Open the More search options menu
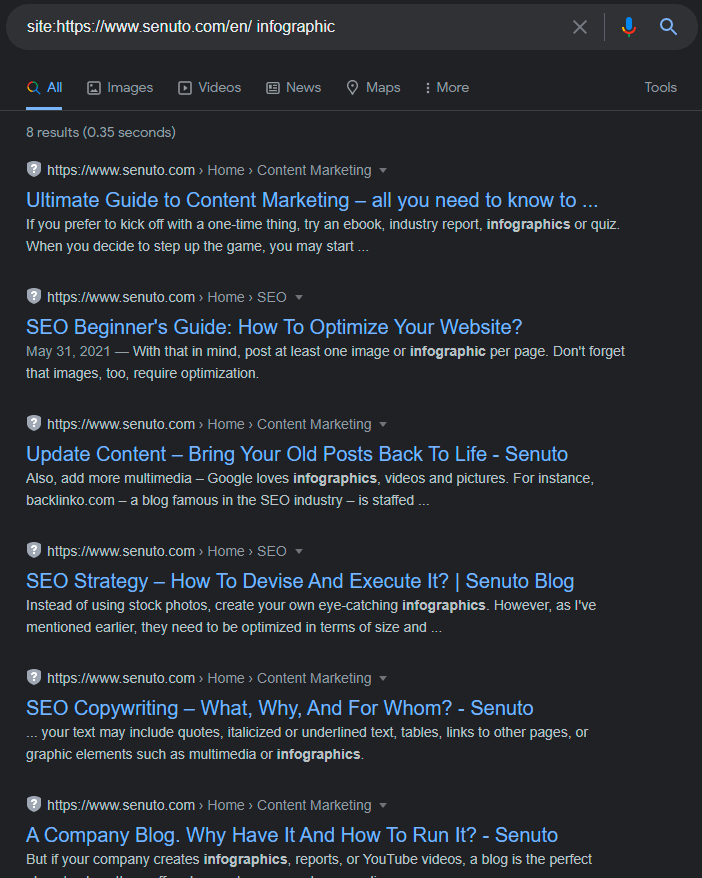The width and height of the screenshot is (702, 878). (x=447, y=88)
